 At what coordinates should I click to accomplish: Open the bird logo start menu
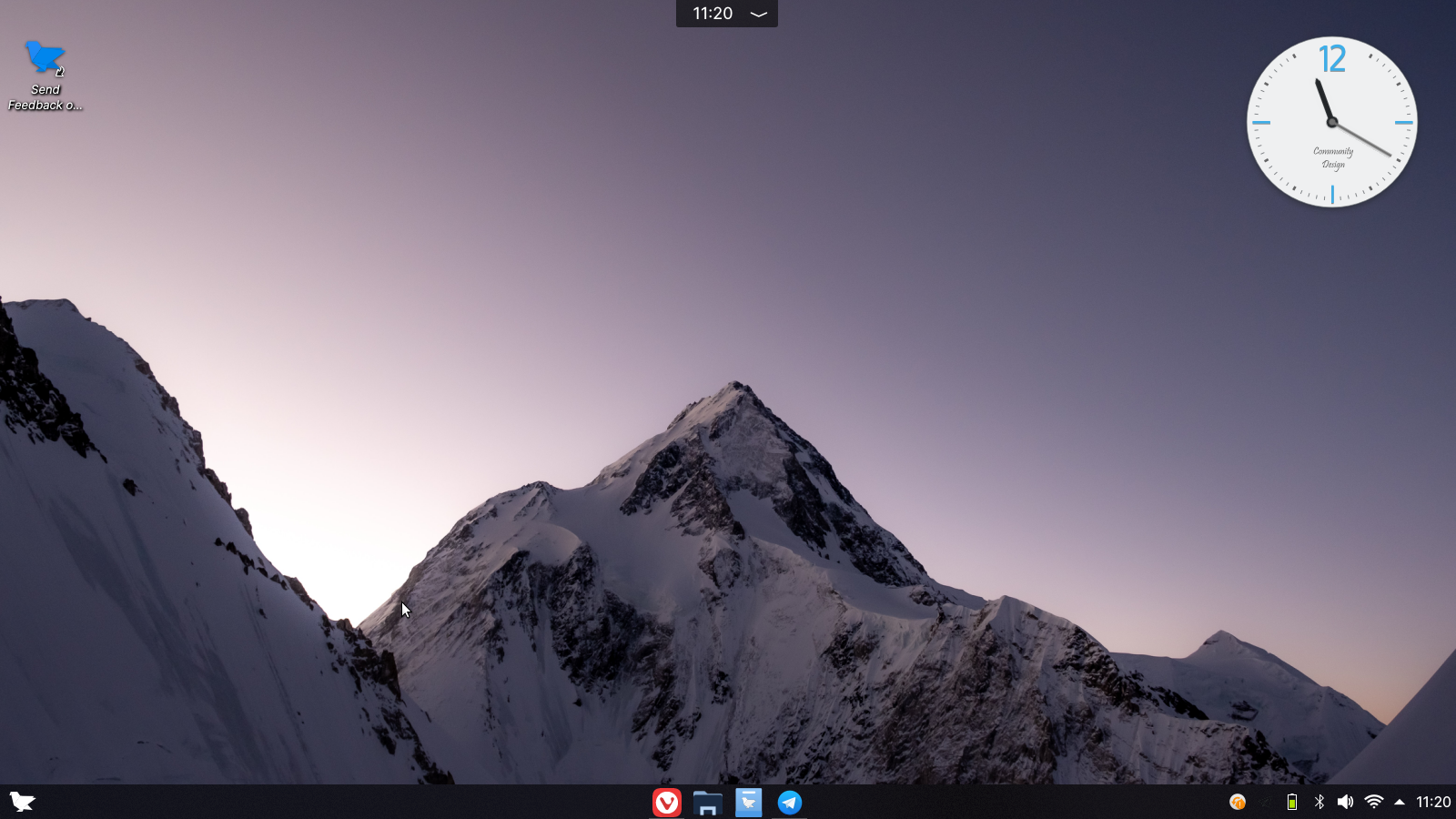click(x=22, y=802)
